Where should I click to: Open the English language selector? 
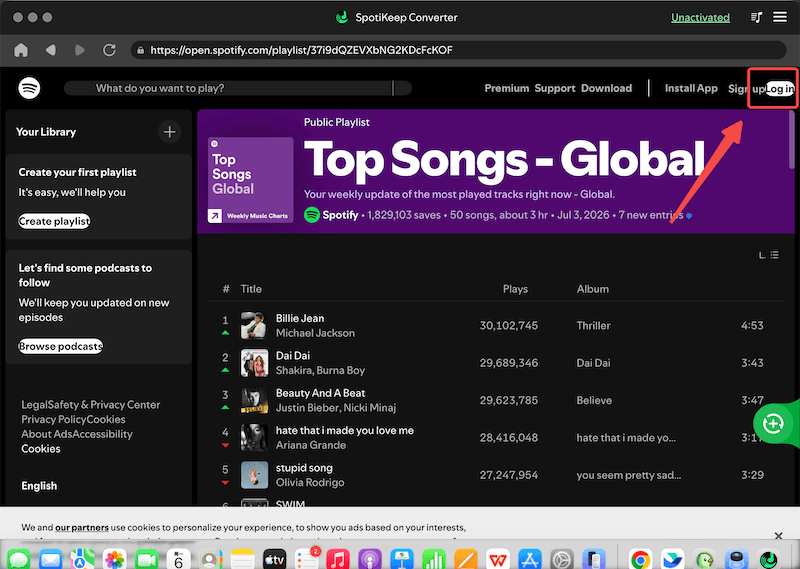[x=39, y=486]
